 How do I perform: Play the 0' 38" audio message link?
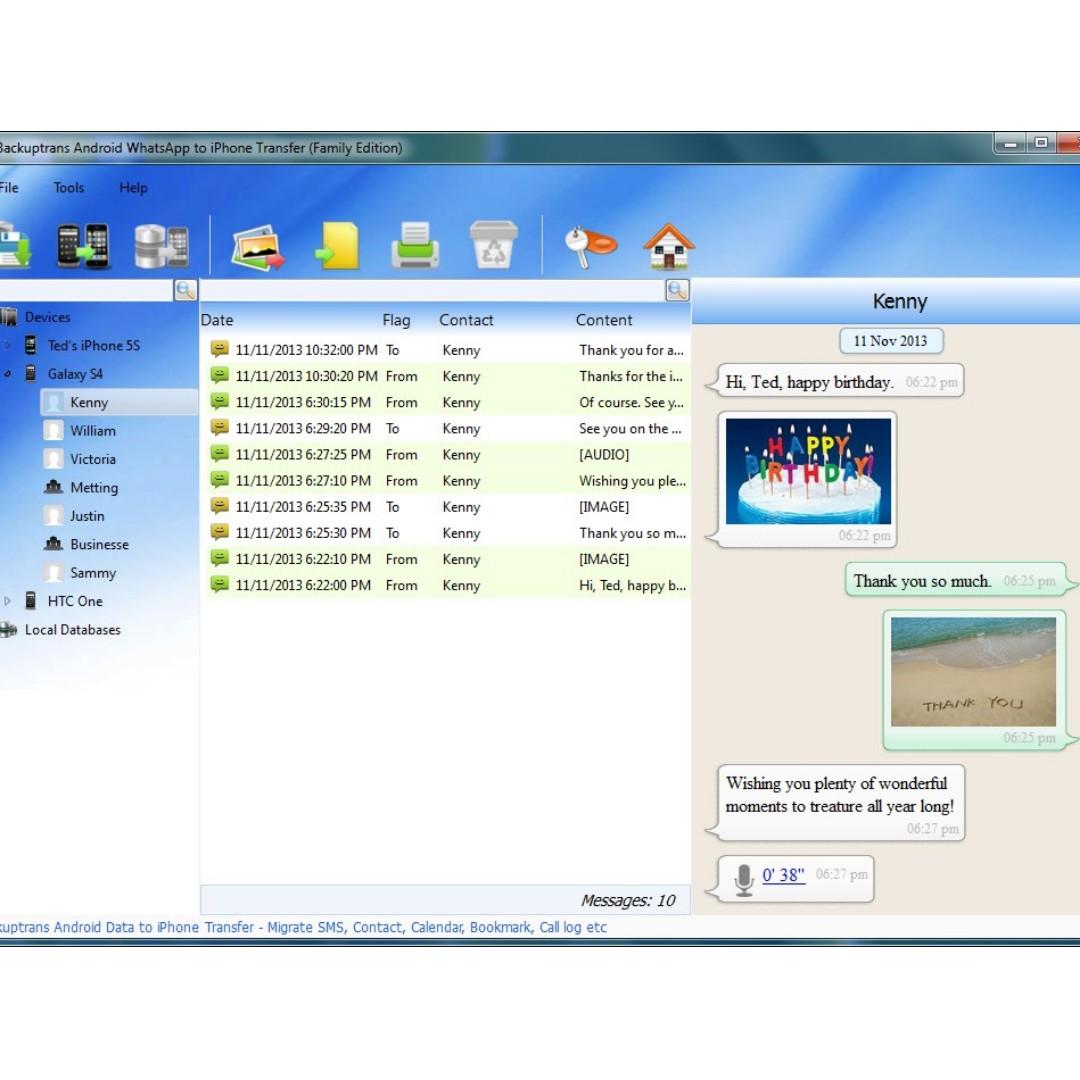[x=784, y=875]
